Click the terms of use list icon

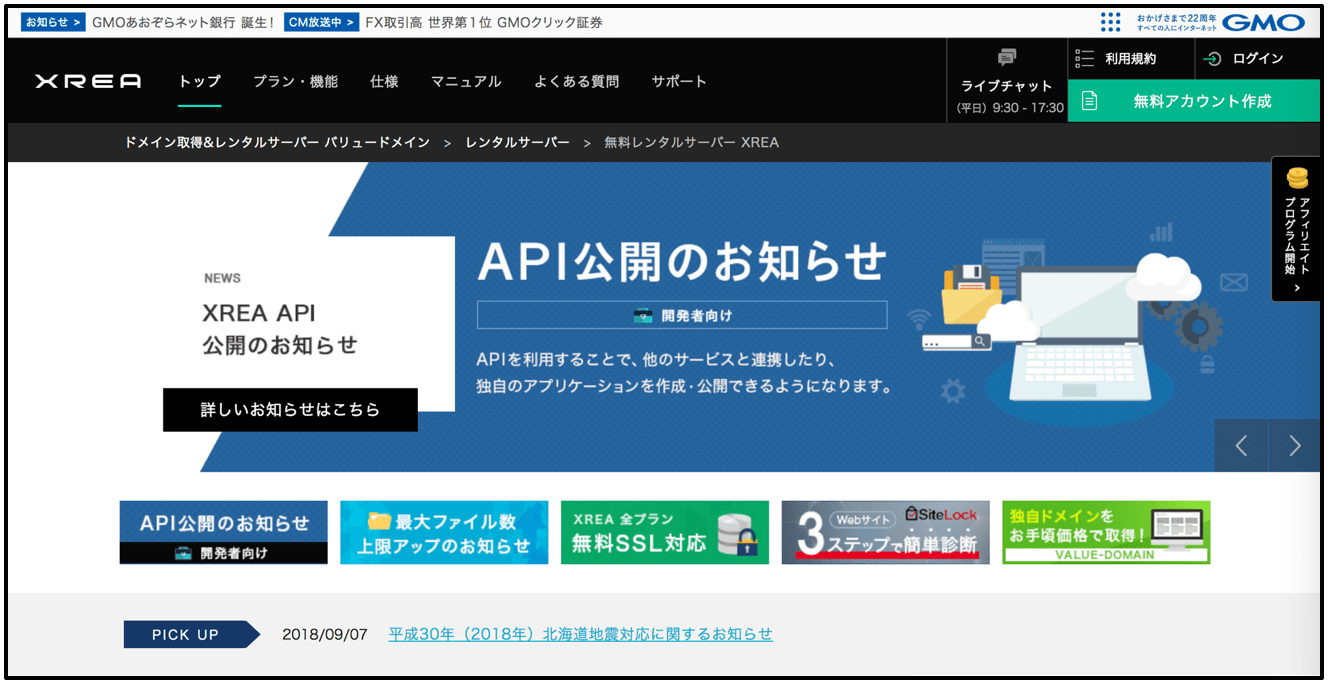tap(1084, 59)
